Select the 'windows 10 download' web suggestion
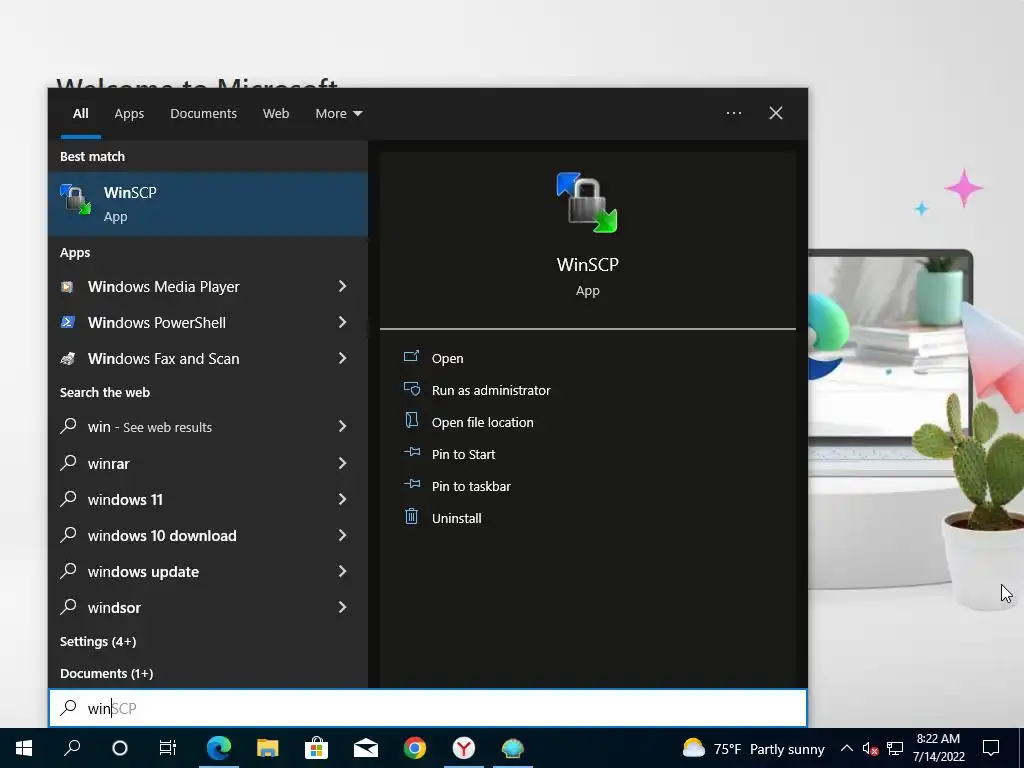Screen dimensions: 1024x768 pos(162,536)
